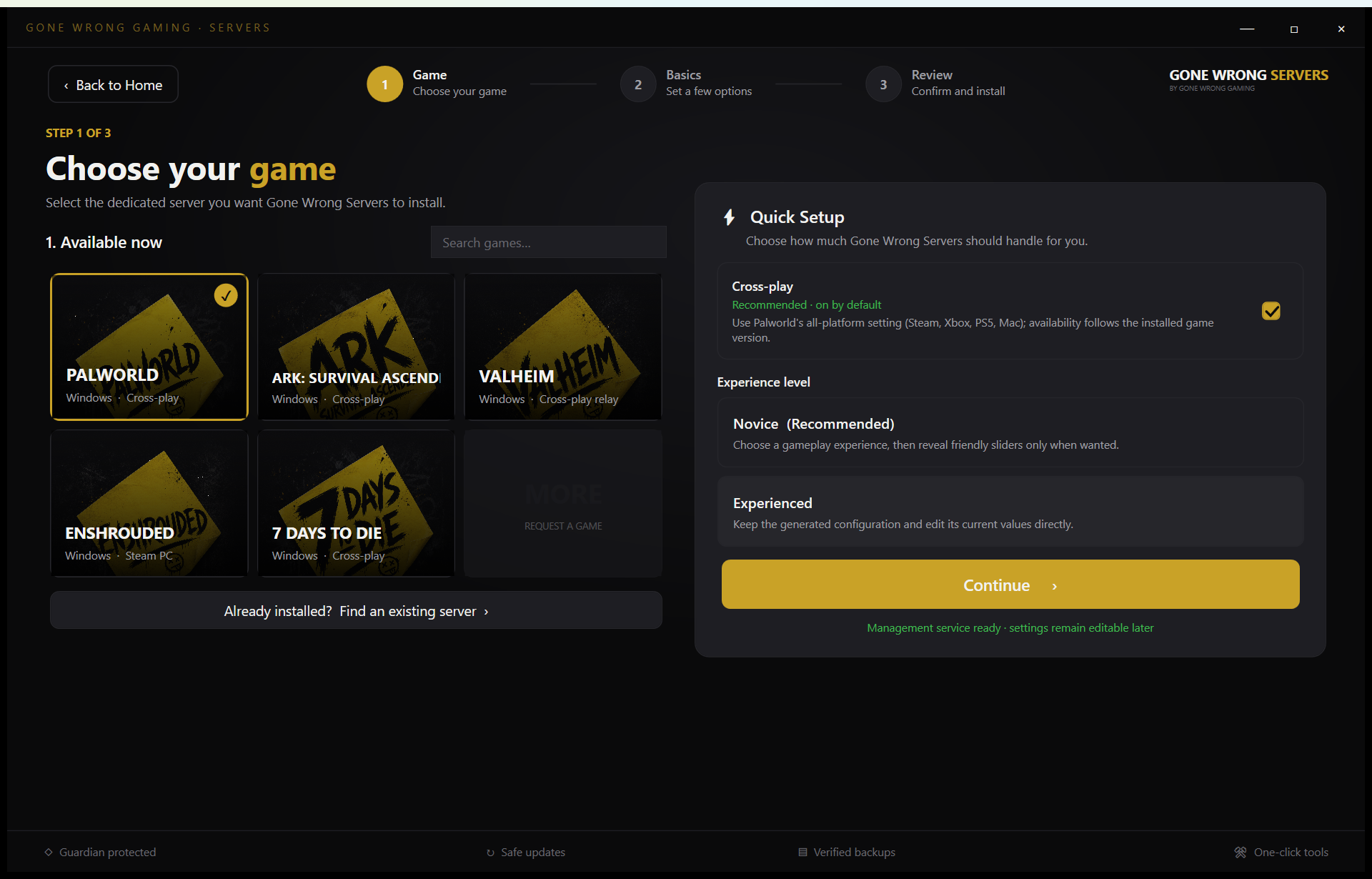Viewport: 1372px width, 879px height.
Task: Click 'GONE WRONG GAMING · SERVERS' title text
Action: pos(148,27)
